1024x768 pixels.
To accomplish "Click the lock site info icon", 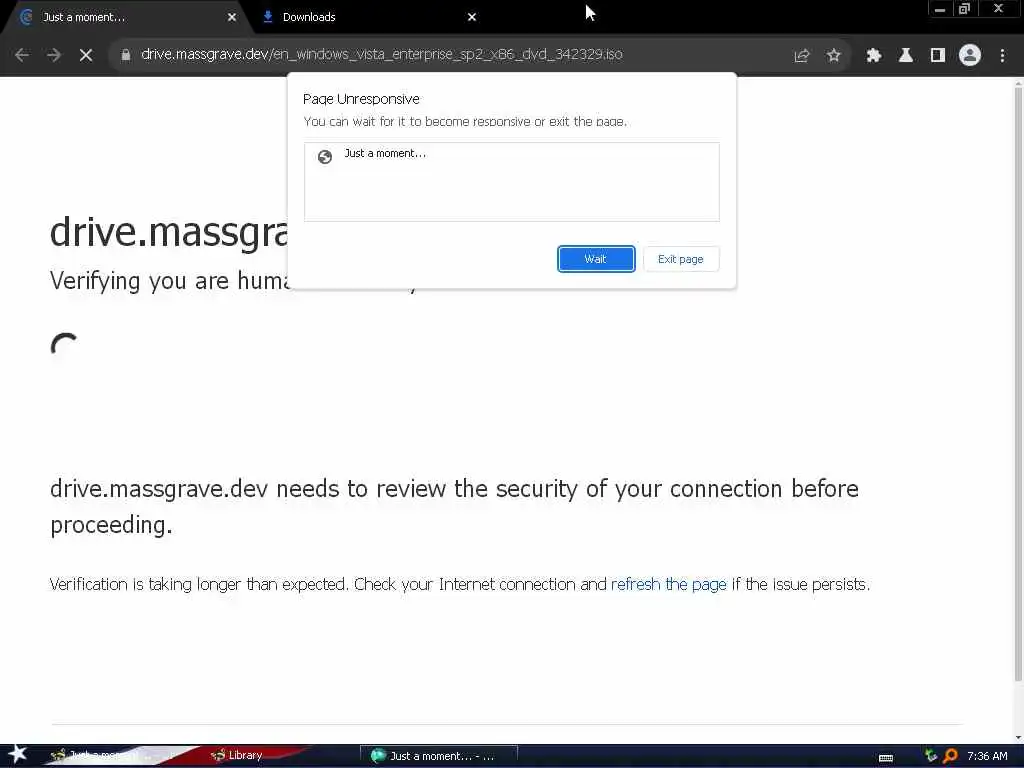I will [x=125, y=55].
